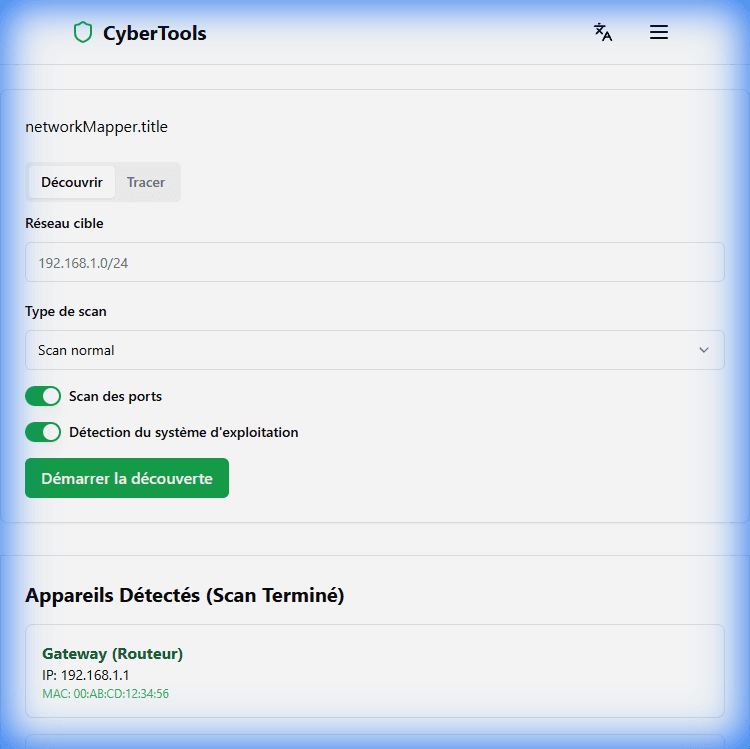The width and height of the screenshot is (750, 749).
Task: Switch to the Tracer tab
Action: click(146, 182)
